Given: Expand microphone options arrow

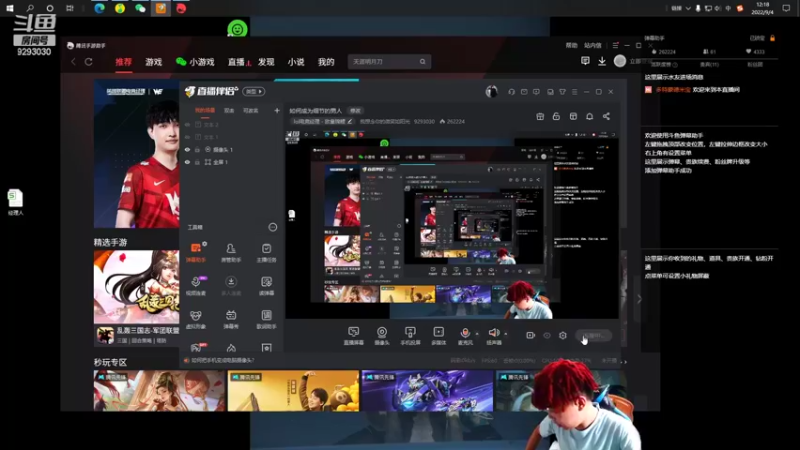Looking at the screenshot, I should coord(477,334).
